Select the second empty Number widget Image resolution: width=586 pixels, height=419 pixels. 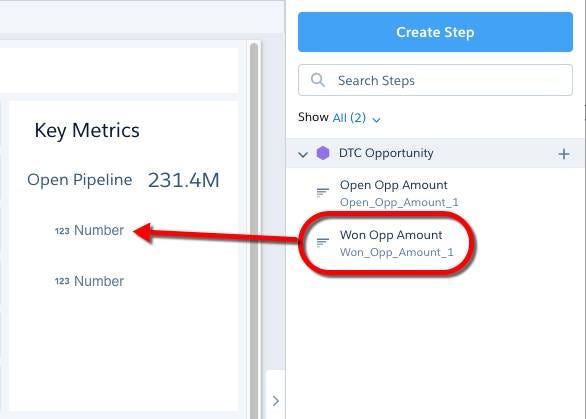pos(89,281)
